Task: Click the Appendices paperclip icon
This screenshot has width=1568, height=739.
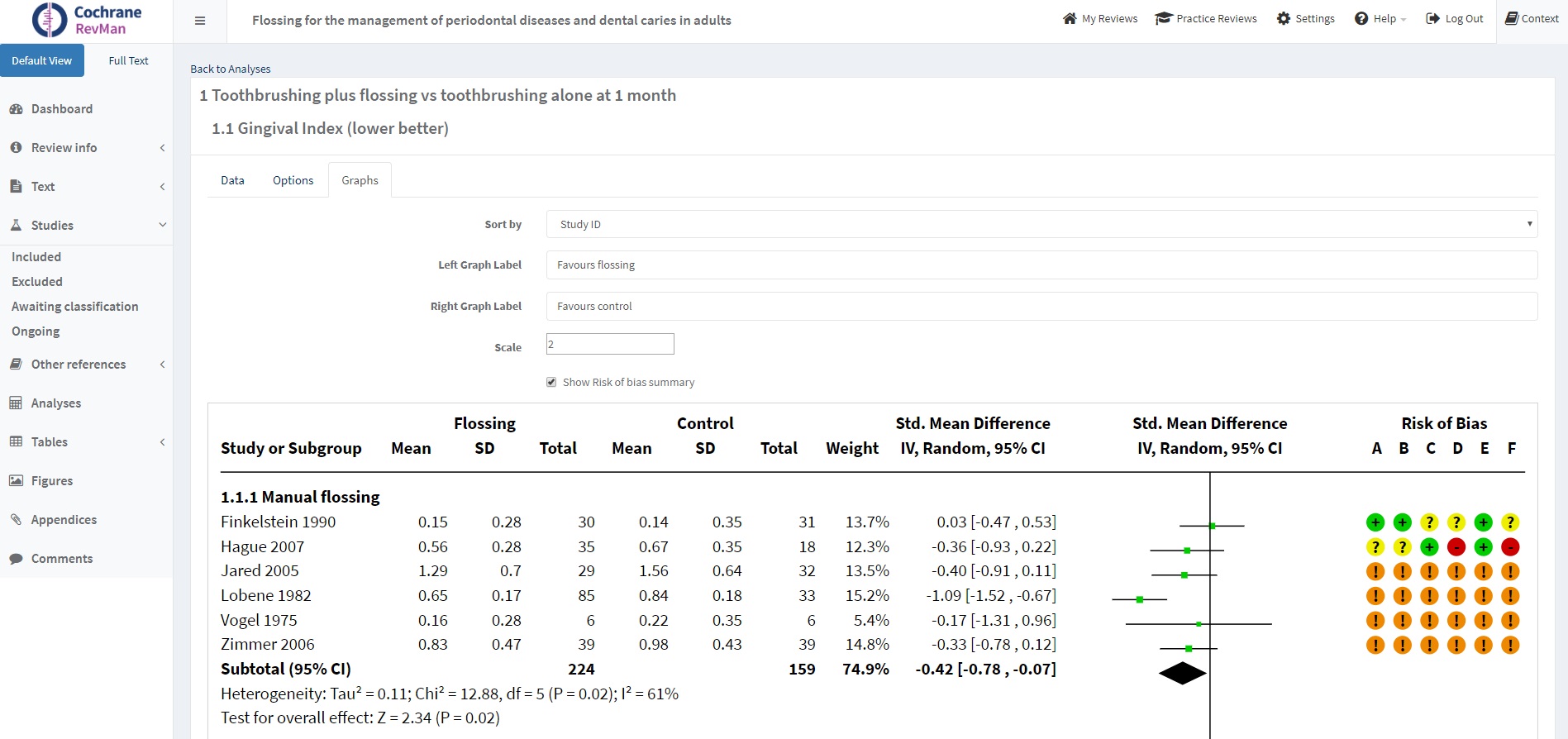Action: 16,520
